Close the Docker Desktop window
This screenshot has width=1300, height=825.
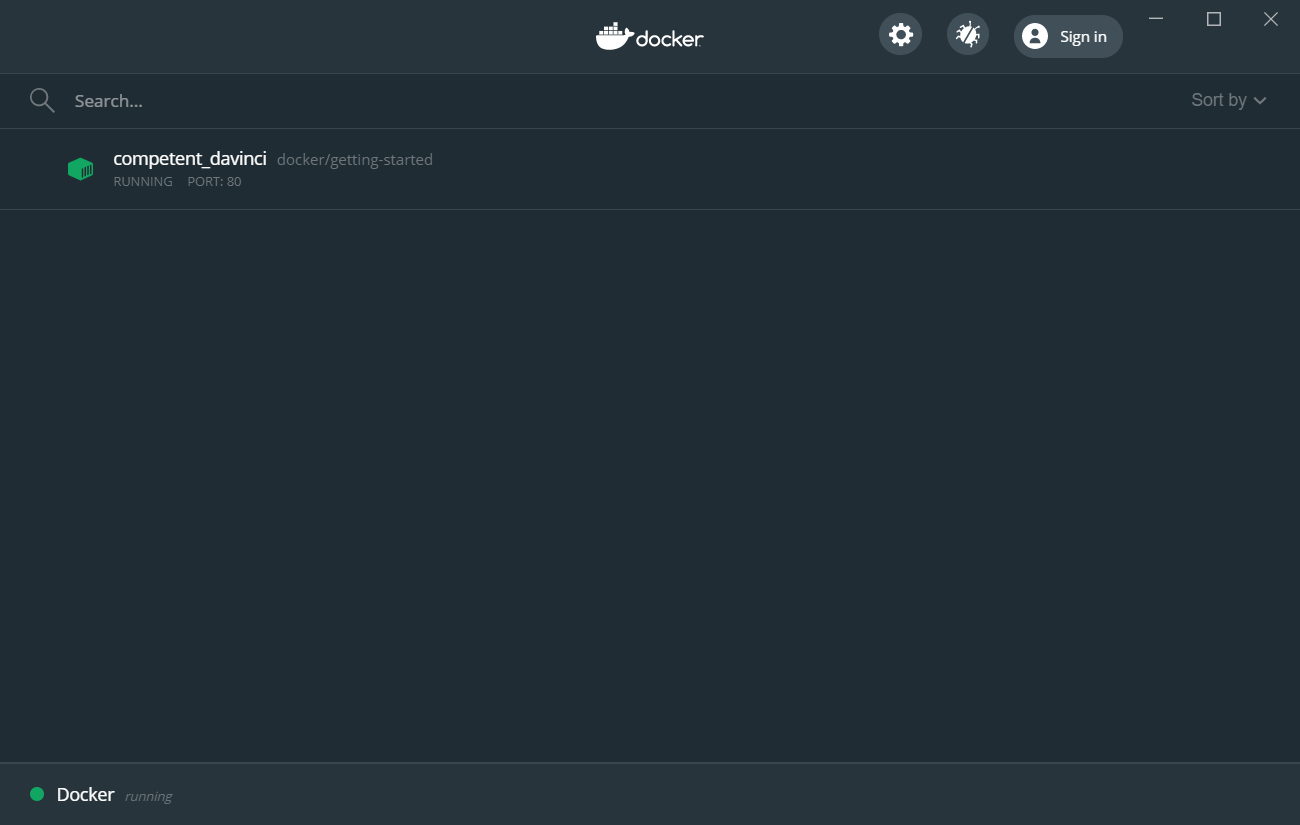pos(1271,19)
